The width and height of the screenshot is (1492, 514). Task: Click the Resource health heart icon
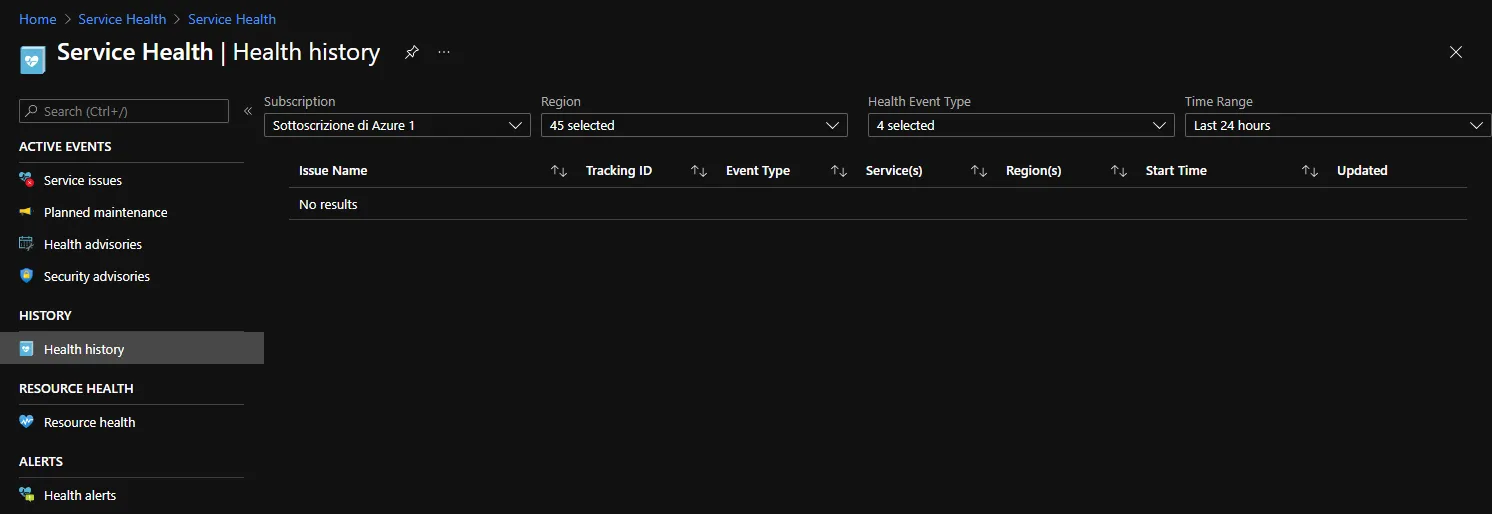27,422
